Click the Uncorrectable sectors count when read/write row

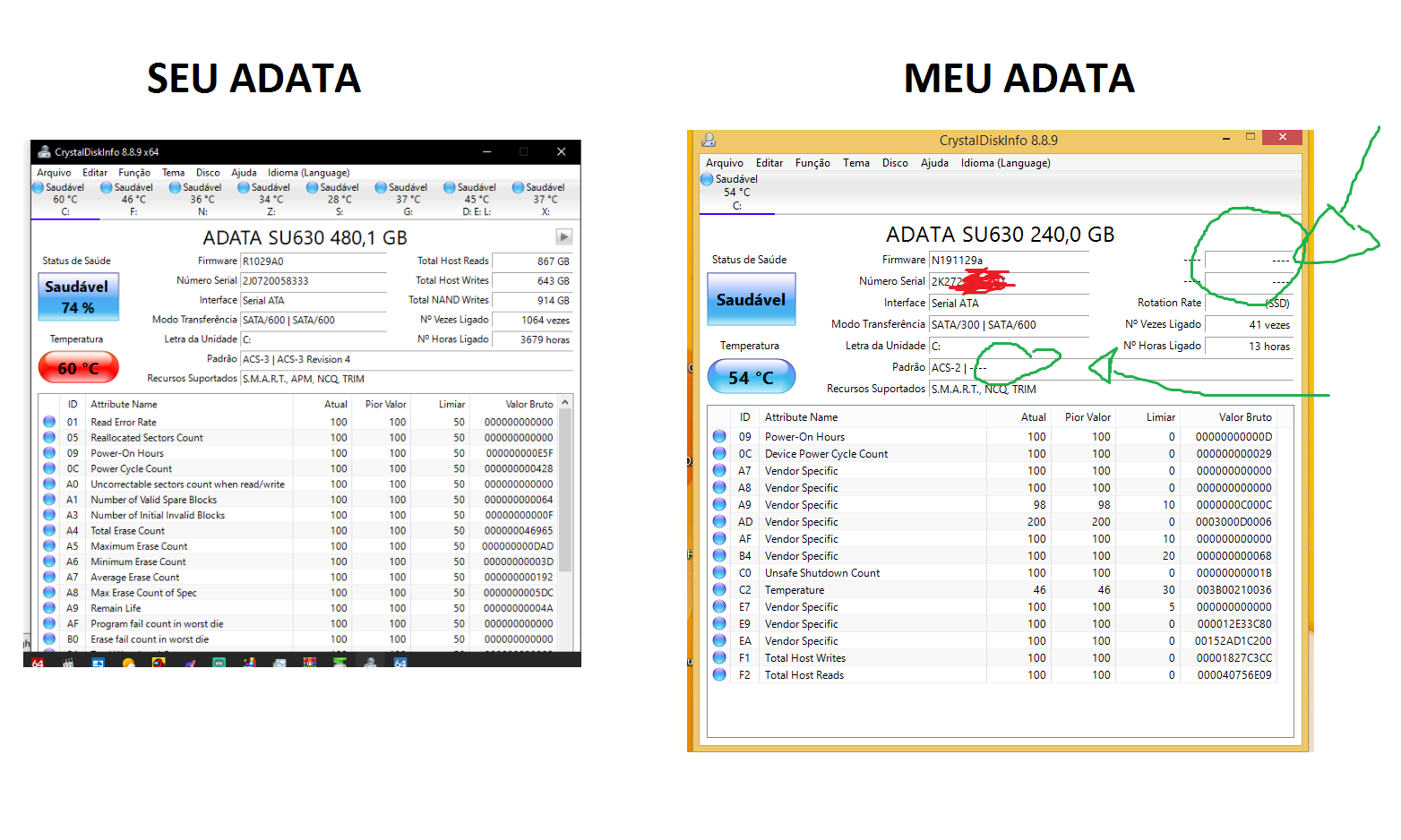[x=298, y=484]
